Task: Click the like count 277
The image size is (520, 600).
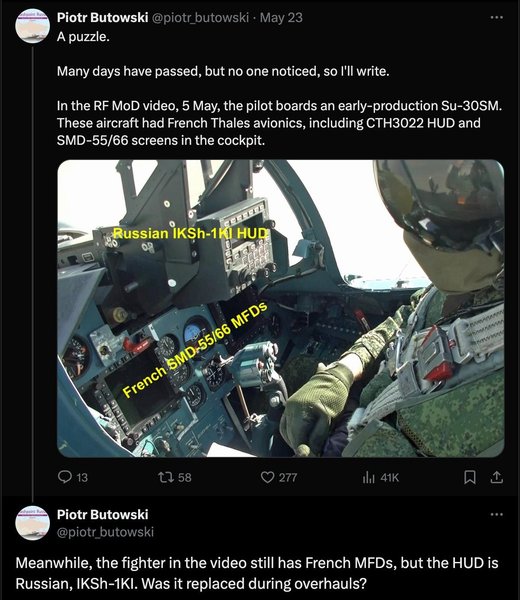Action: pos(288,478)
